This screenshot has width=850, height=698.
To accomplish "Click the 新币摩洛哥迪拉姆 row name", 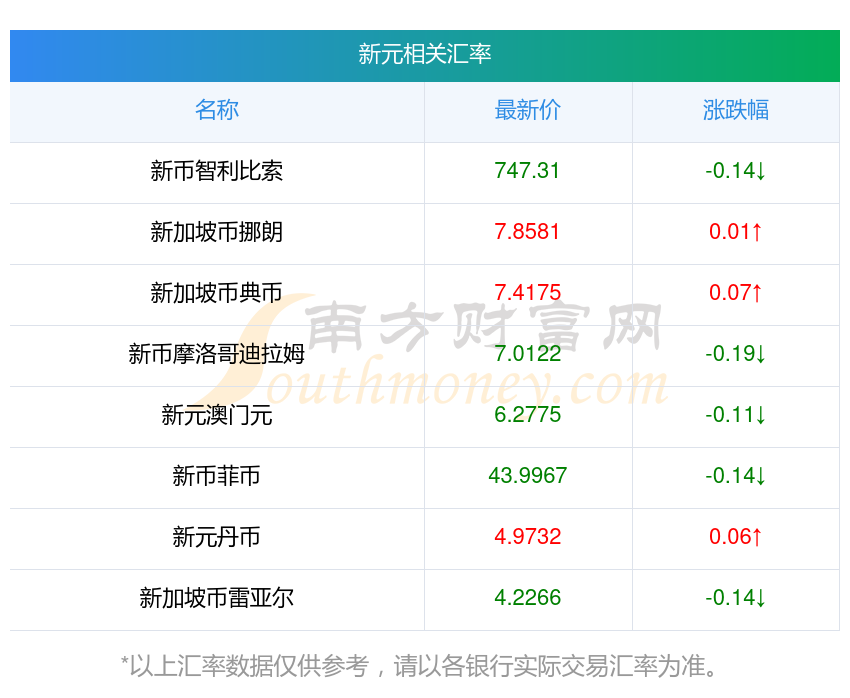I will pos(217,354).
